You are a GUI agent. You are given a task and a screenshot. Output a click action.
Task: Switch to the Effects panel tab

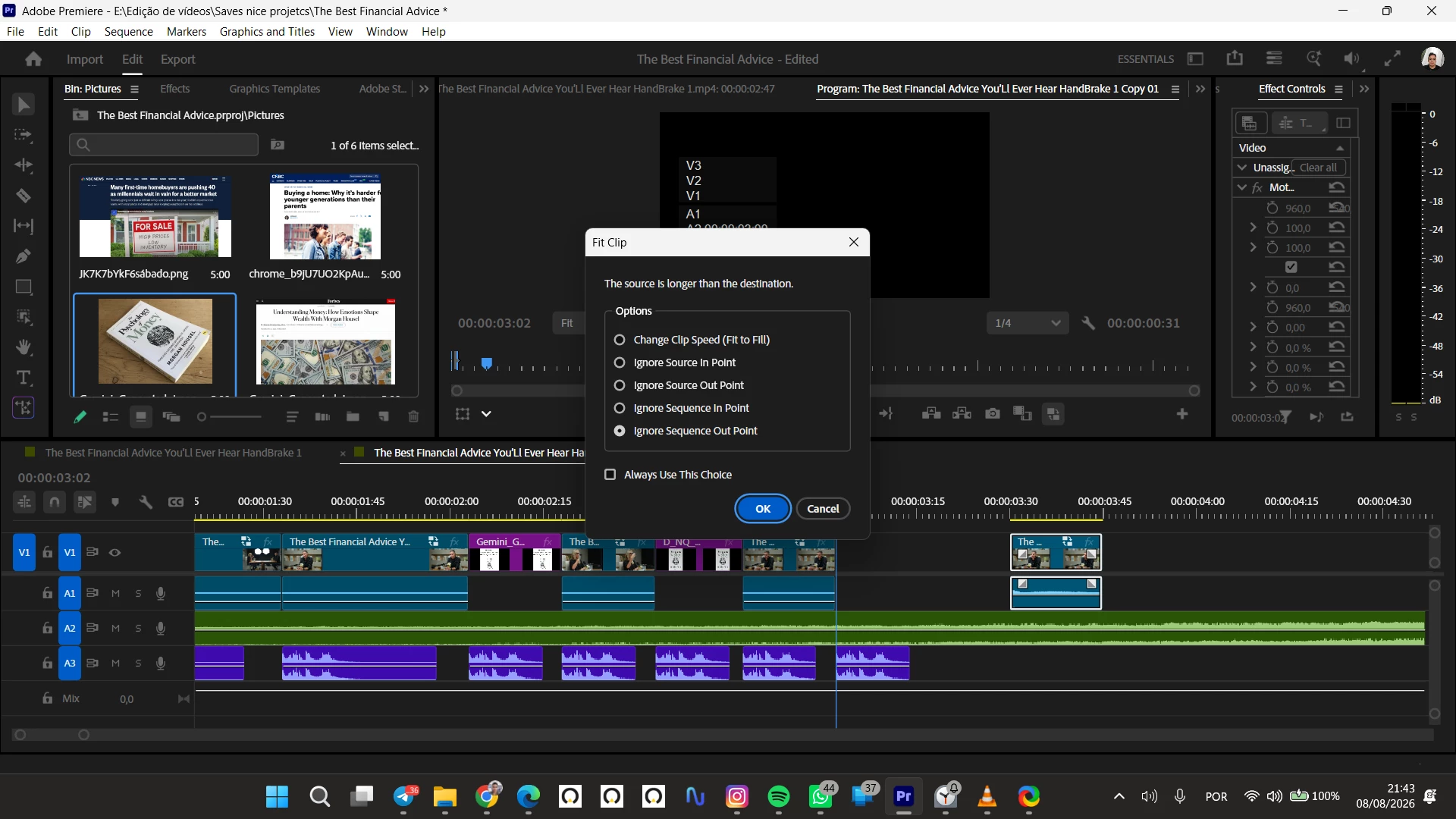point(174,89)
